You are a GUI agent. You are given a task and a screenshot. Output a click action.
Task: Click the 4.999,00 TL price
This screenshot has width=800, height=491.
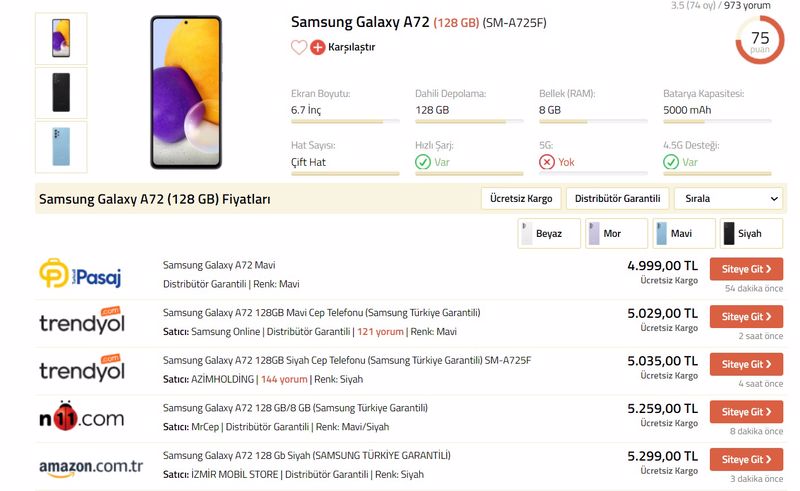(x=662, y=266)
